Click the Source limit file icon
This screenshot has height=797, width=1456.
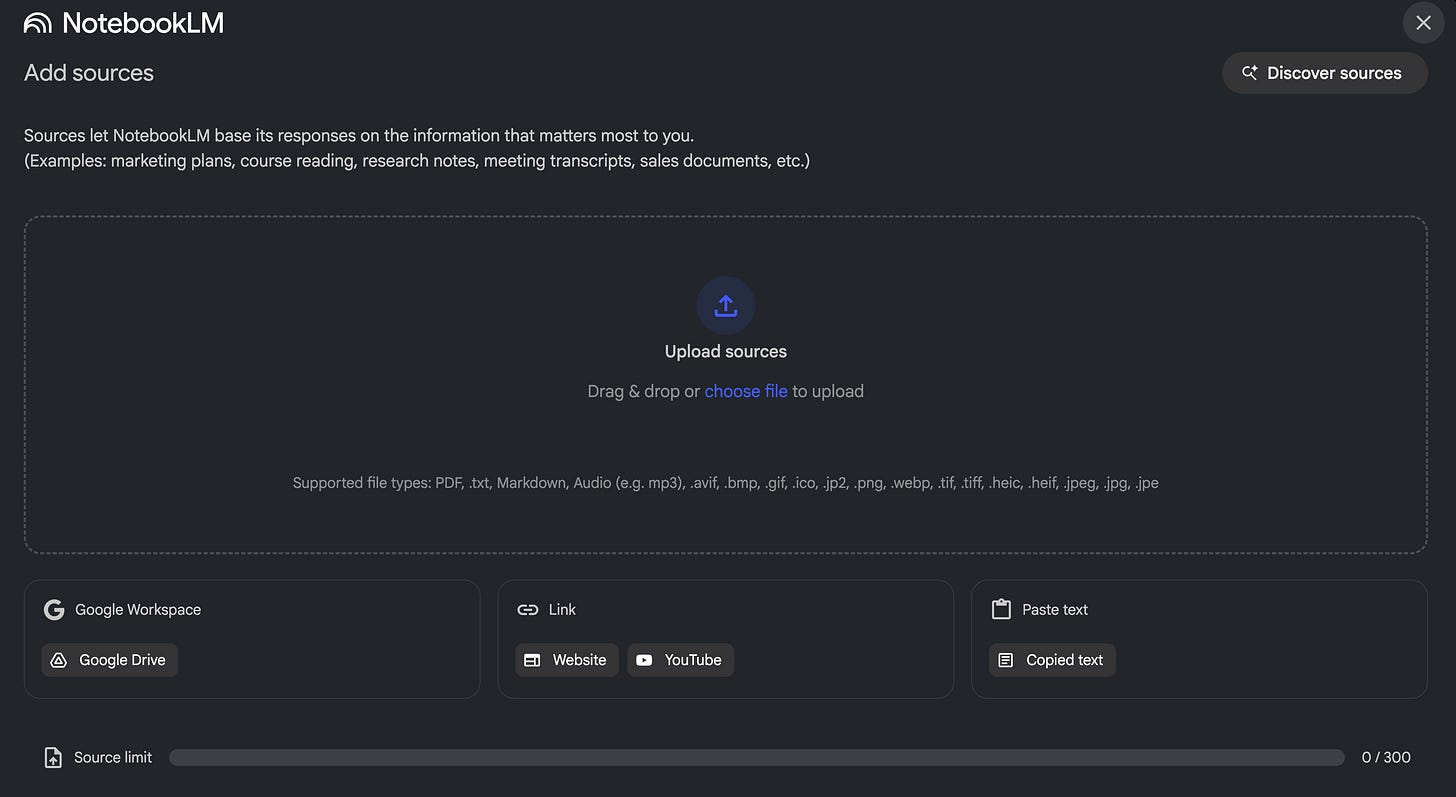coord(53,757)
